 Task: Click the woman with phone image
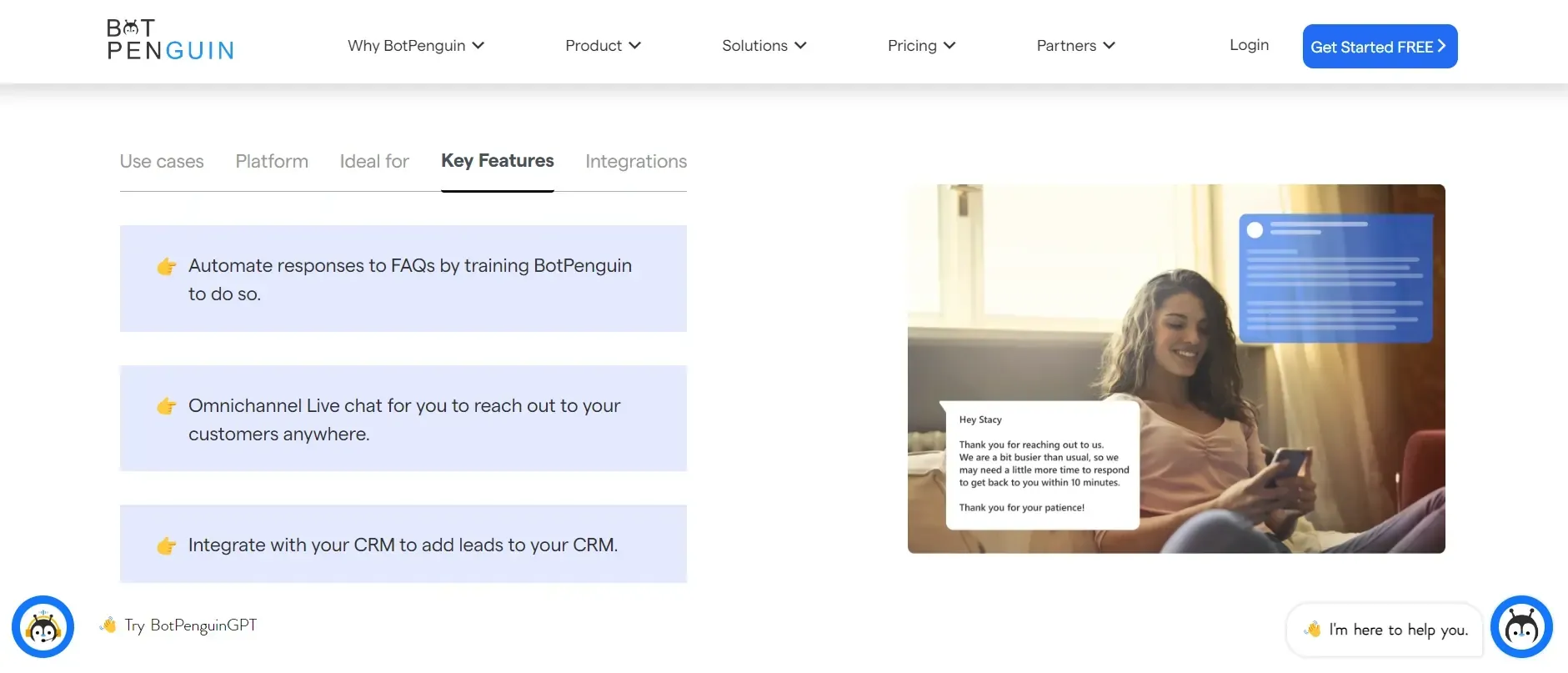(1176, 369)
